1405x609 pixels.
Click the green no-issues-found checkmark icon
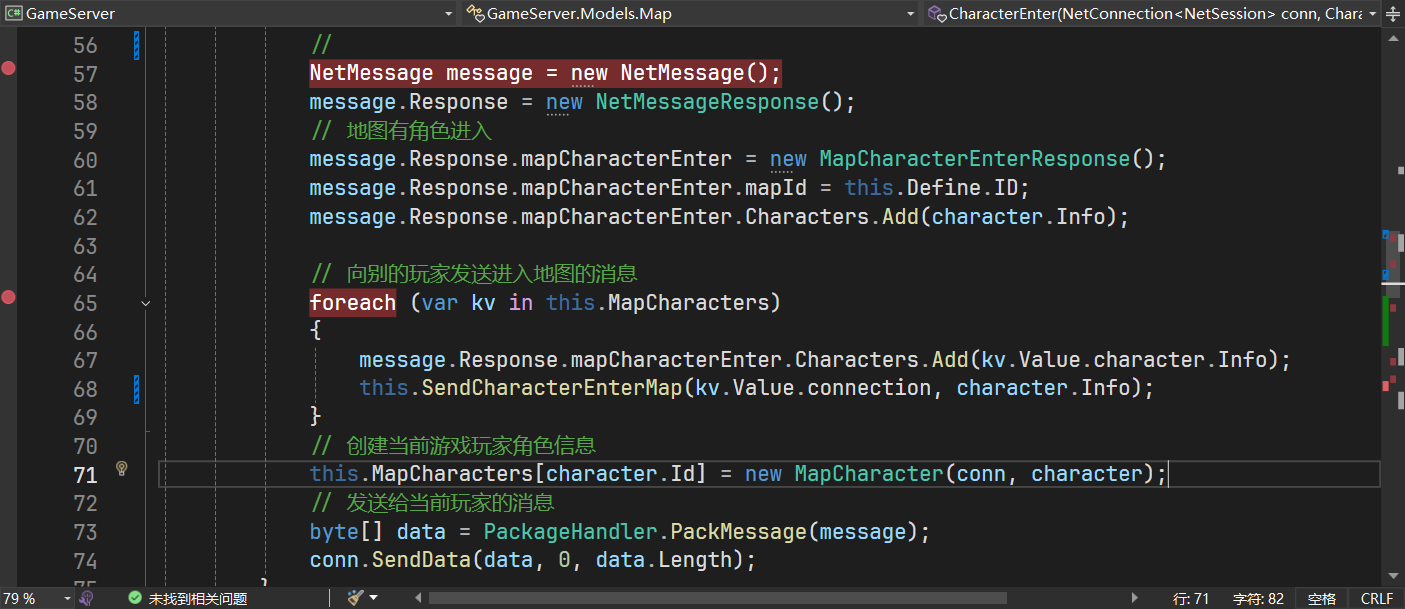pyautogui.click(x=135, y=598)
